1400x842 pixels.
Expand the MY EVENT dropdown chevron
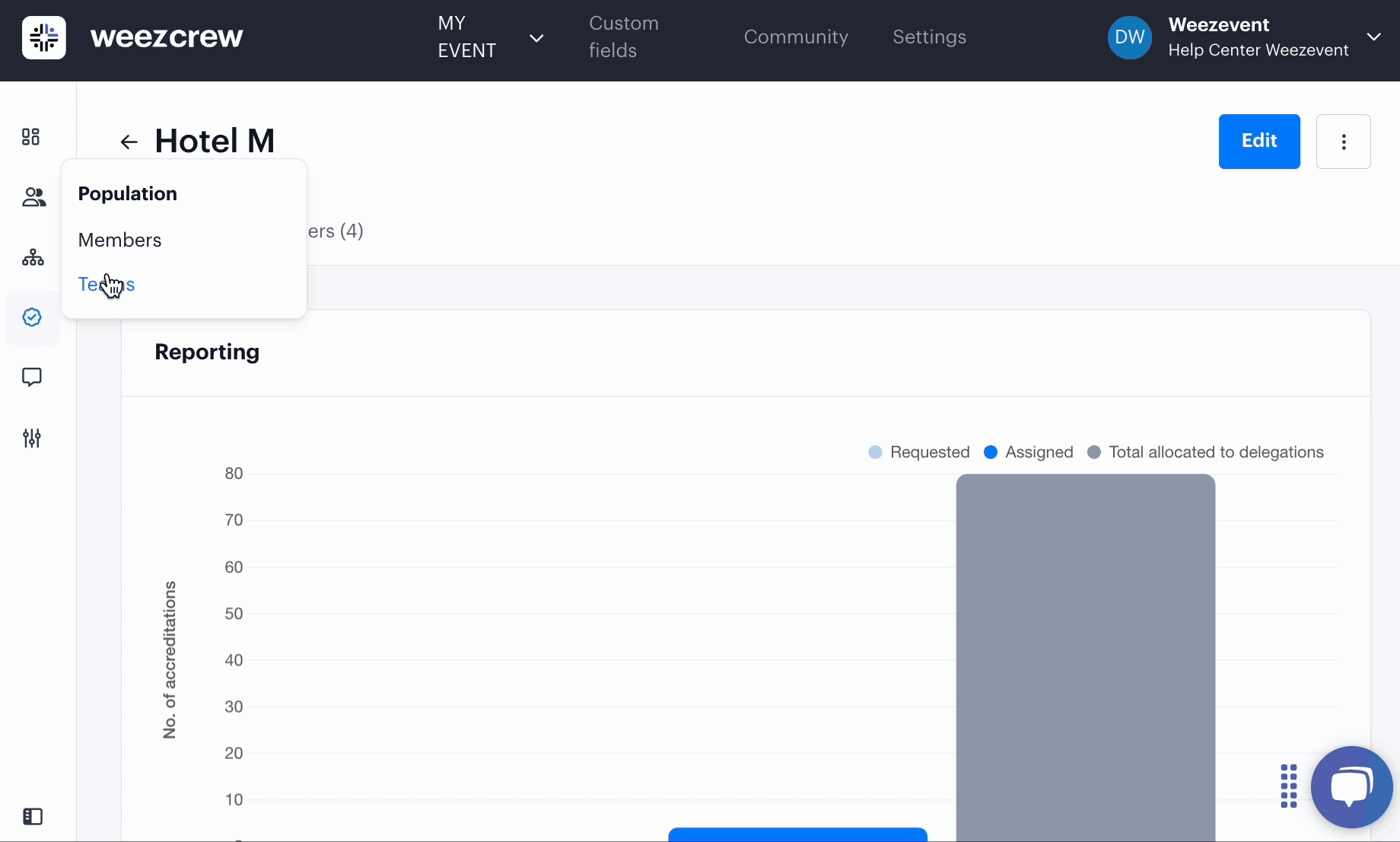536,38
